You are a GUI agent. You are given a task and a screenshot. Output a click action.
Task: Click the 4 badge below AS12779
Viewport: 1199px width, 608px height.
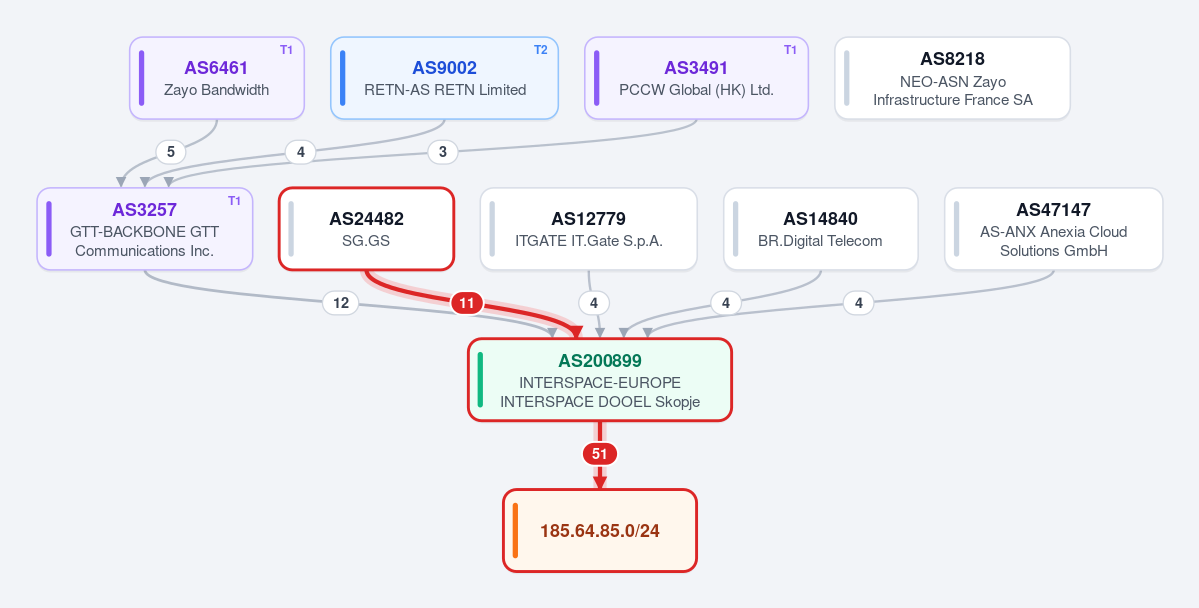click(x=594, y=304)
